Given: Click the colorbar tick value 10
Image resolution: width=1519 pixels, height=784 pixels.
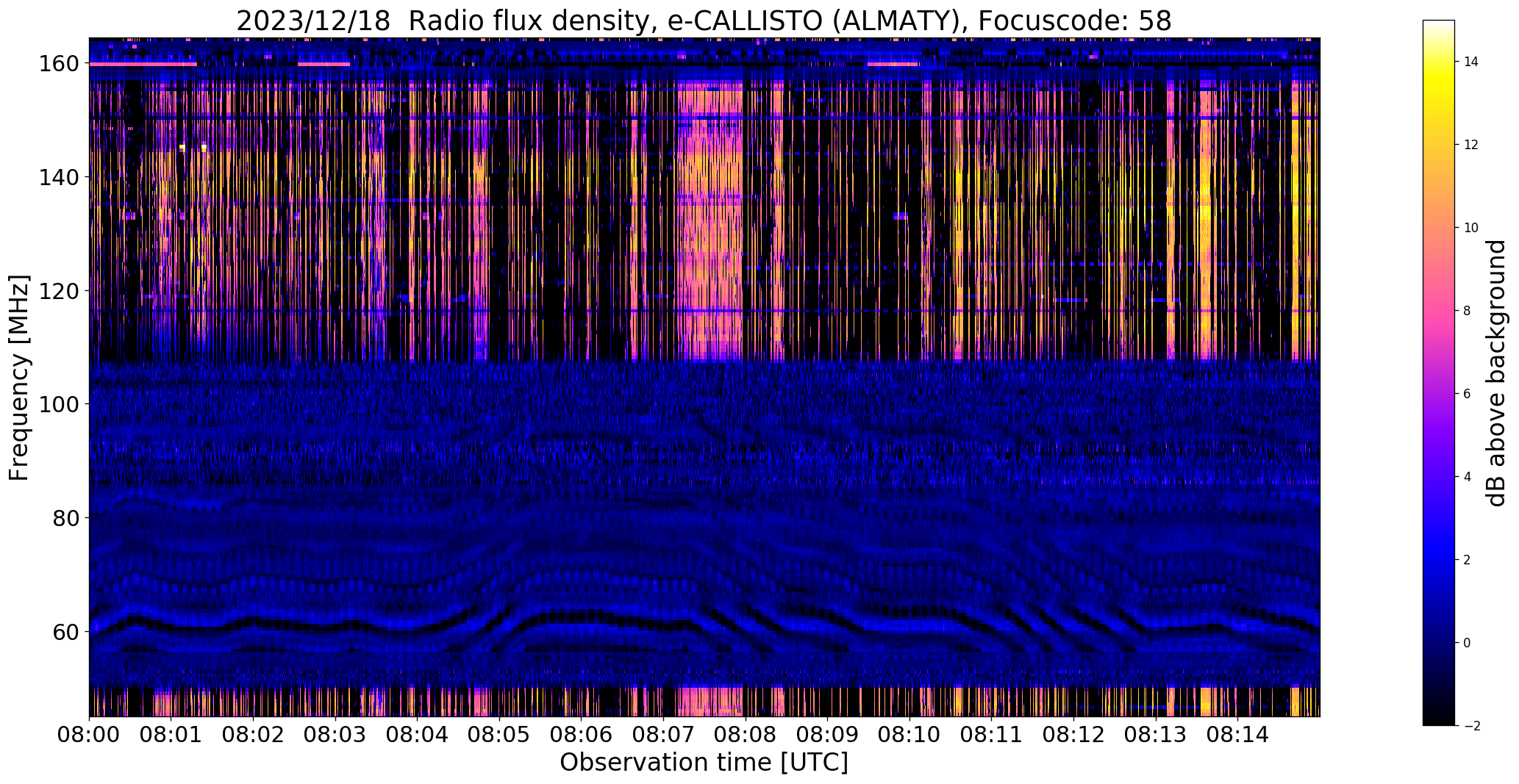Looking at the screenshot, I should (1471, 228).
